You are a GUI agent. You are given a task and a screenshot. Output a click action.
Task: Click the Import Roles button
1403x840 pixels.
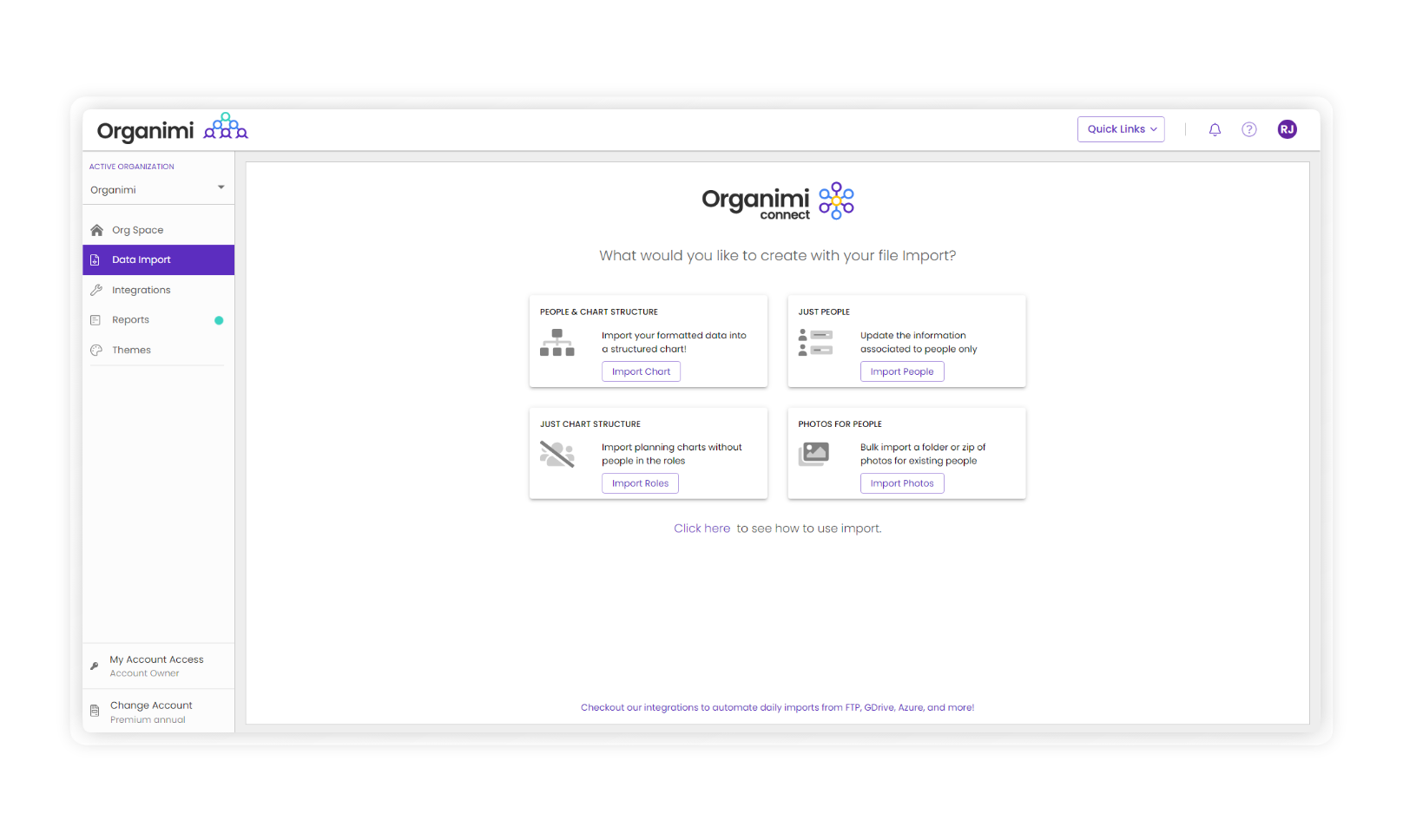click(640, 483)
